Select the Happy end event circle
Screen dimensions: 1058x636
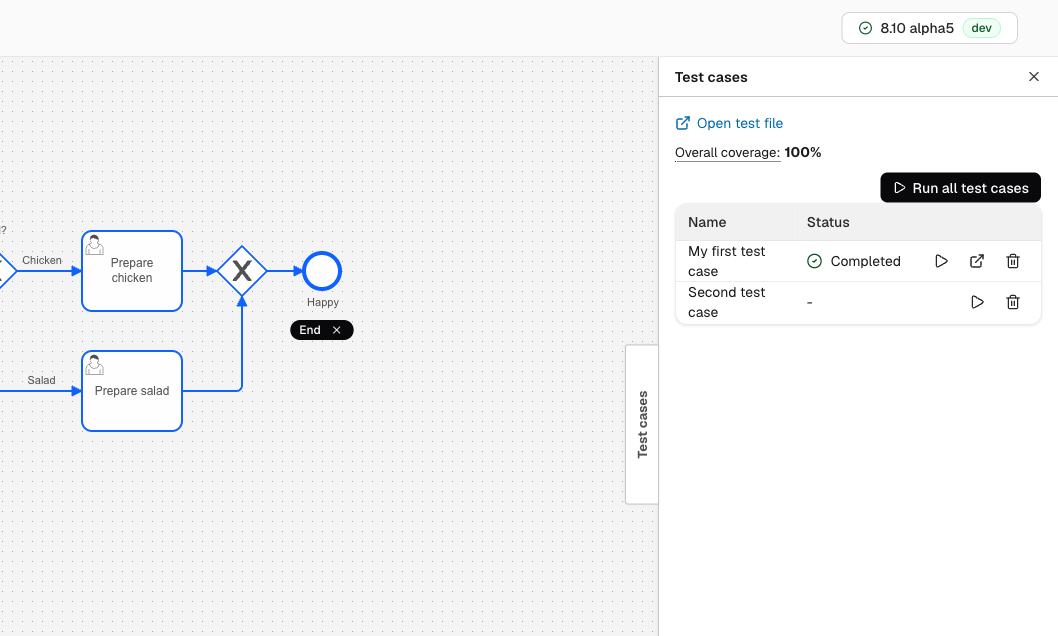coord(322,271)
